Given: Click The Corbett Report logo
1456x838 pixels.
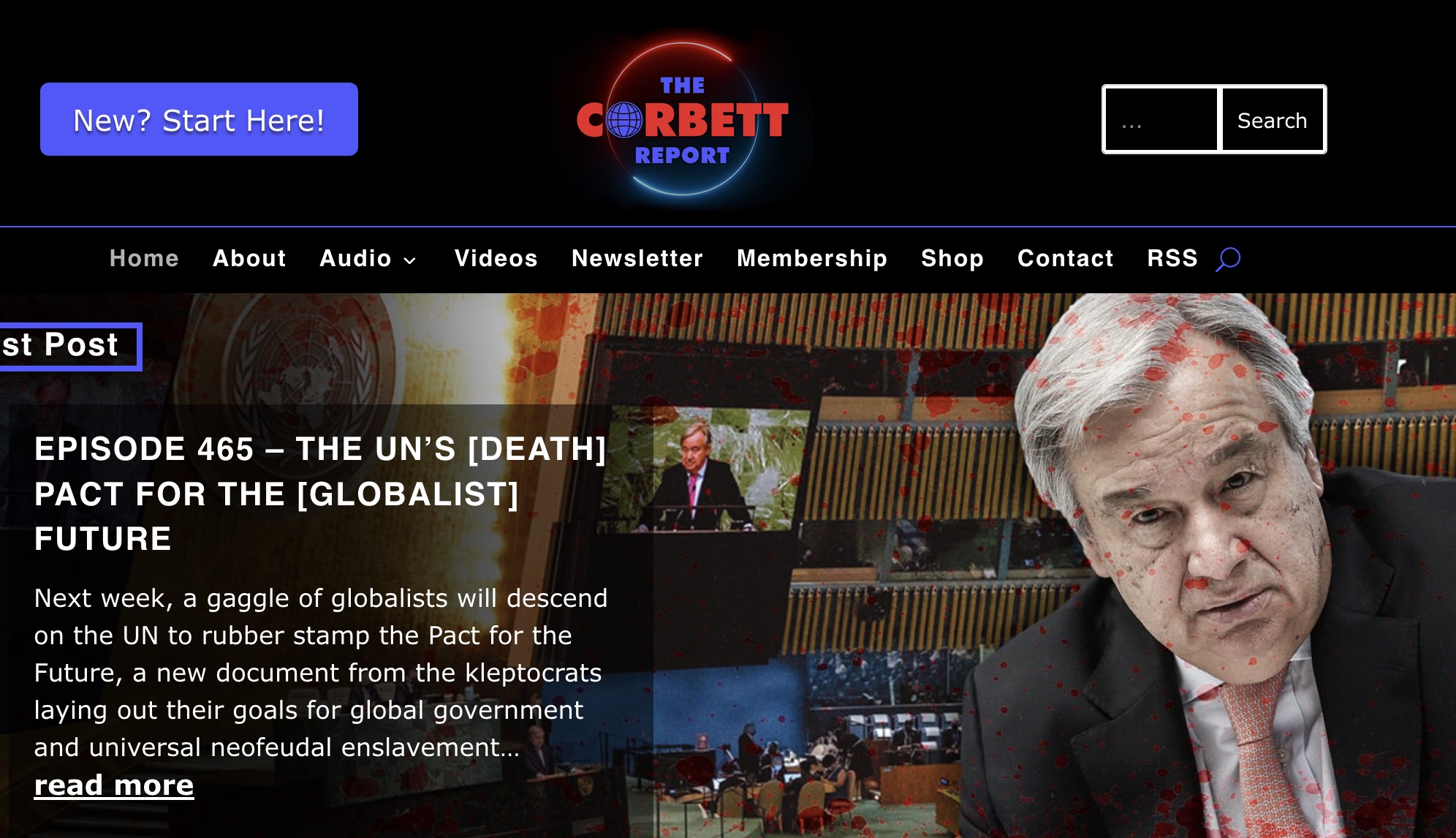Looking at the screenshot, I should (682, 119).
